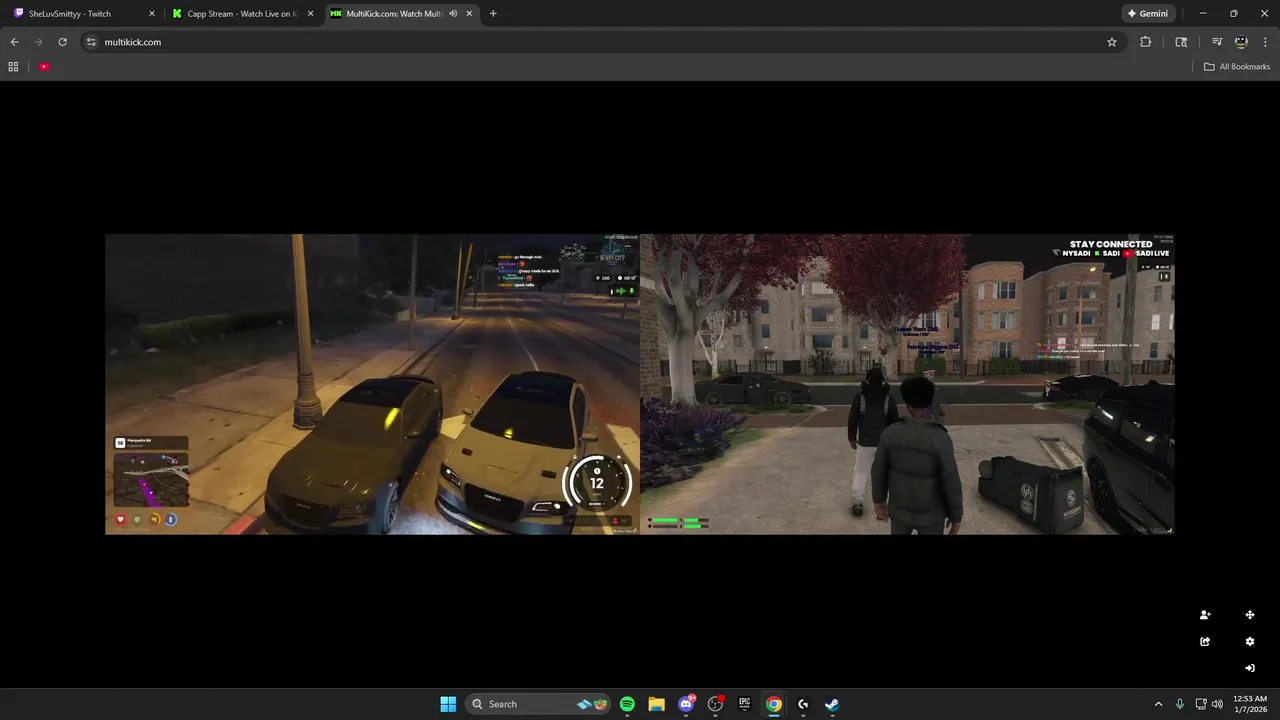1280x720 pixels.
Task: Open Logitech G HUB from taskbar
Action: 802,704
